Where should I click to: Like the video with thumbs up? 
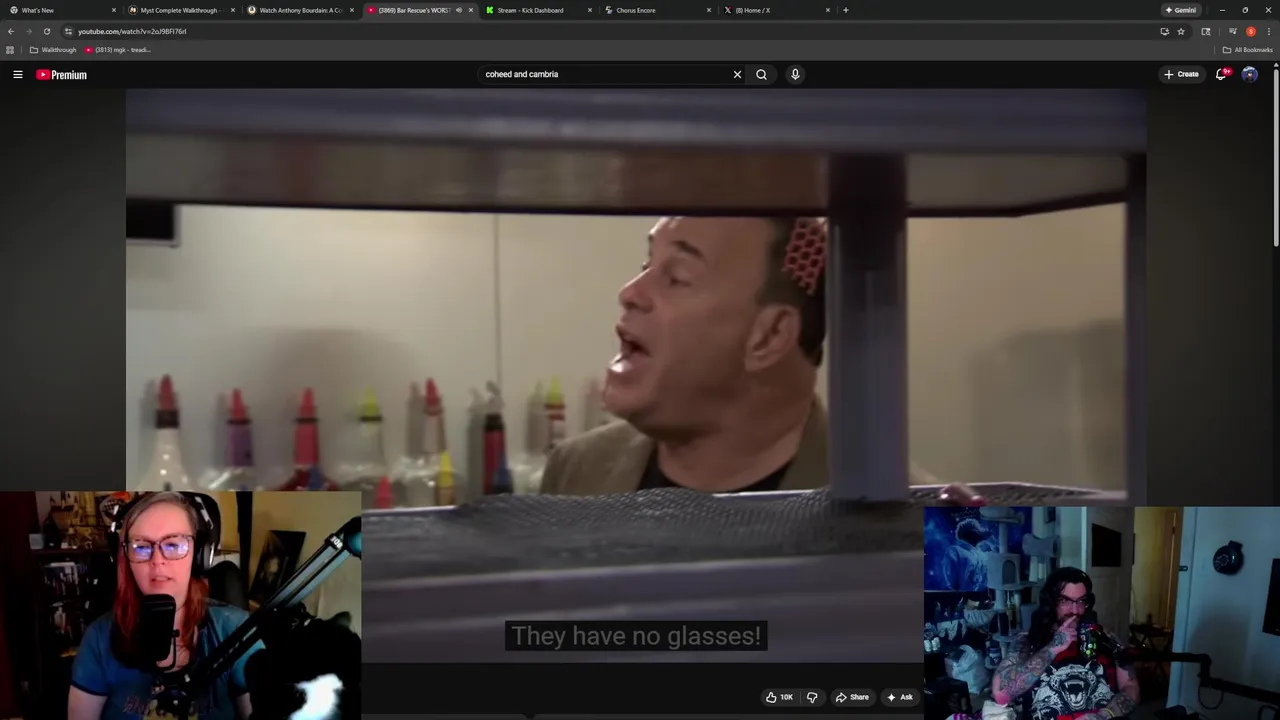(780, 697)
